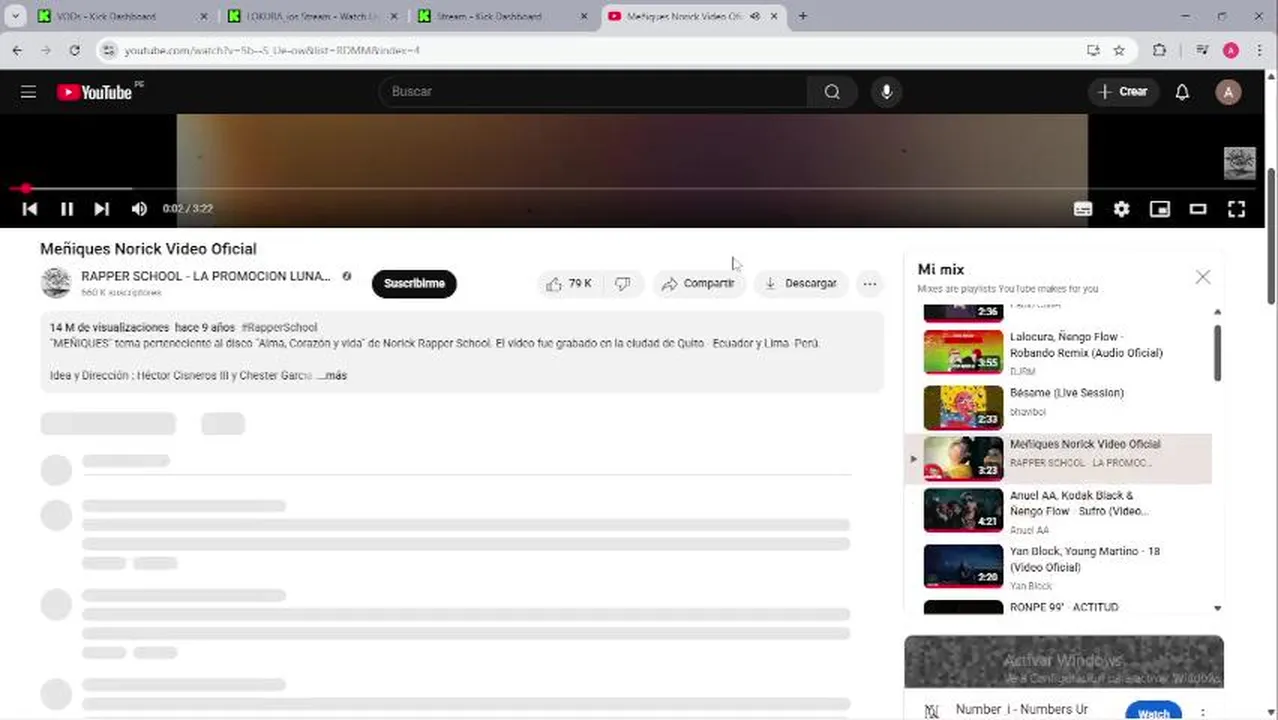1278x720 pixels.
Task: Open media controls icon in toolbar
Action: (1202, 50)
